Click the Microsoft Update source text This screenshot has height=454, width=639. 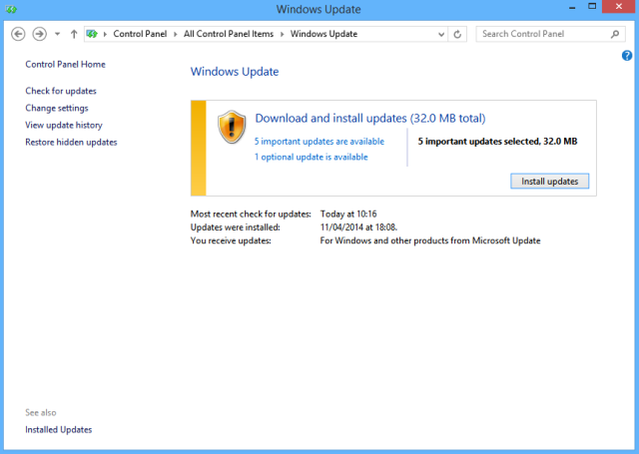pyautogui.click(x=430, y=241)
